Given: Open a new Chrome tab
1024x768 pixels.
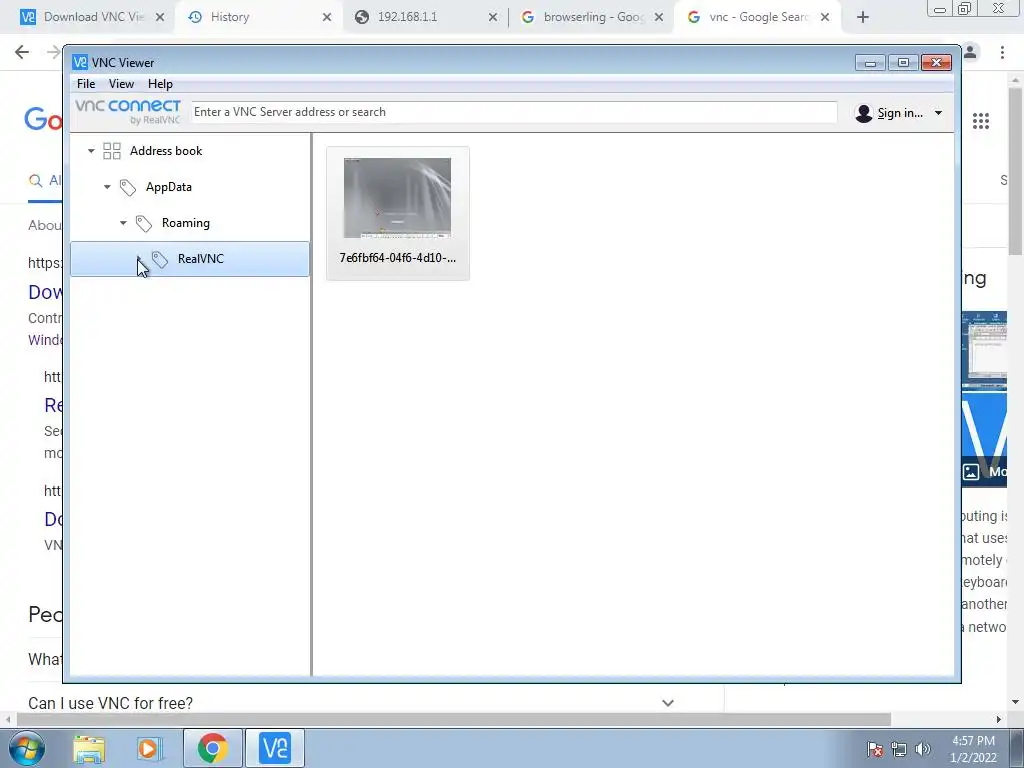Looking at the screenshot, I should [863, 18].
